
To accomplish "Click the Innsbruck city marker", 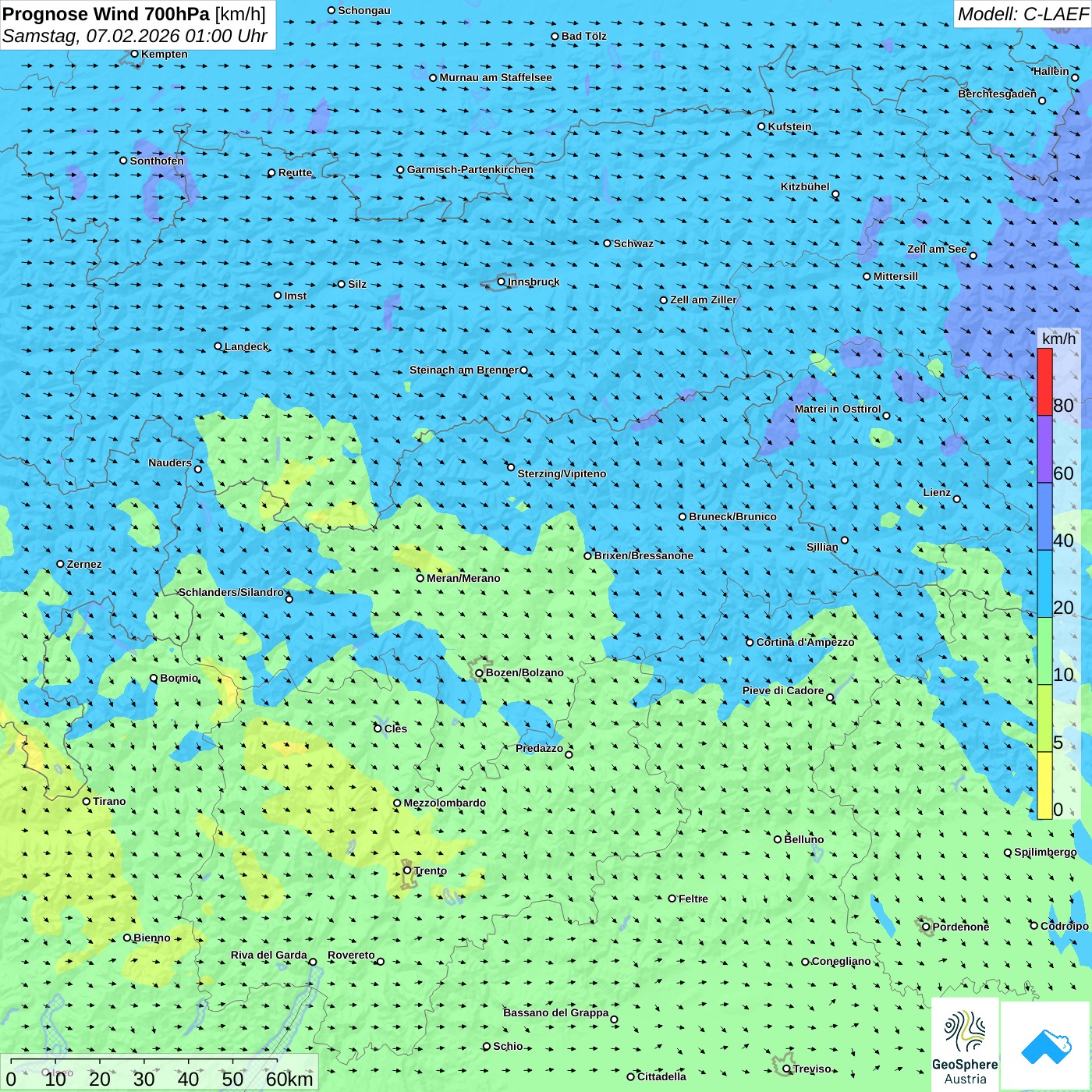I will pos(502,282).
